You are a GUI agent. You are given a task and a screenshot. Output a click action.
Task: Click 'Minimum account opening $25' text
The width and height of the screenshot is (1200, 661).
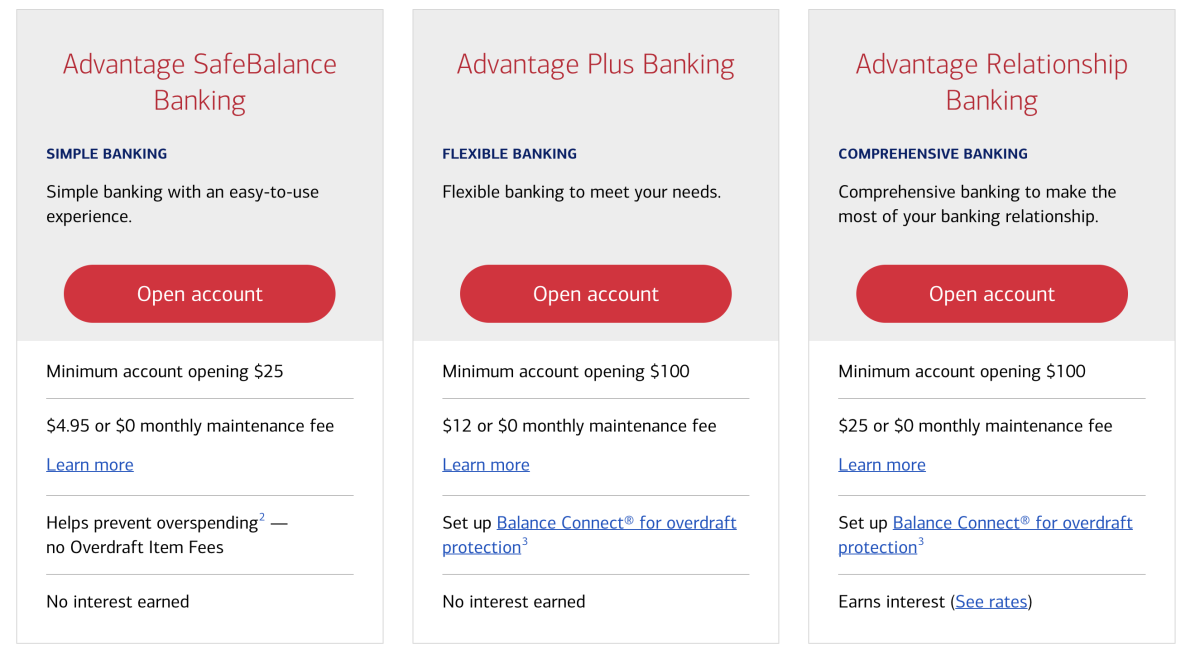point(165,372)
